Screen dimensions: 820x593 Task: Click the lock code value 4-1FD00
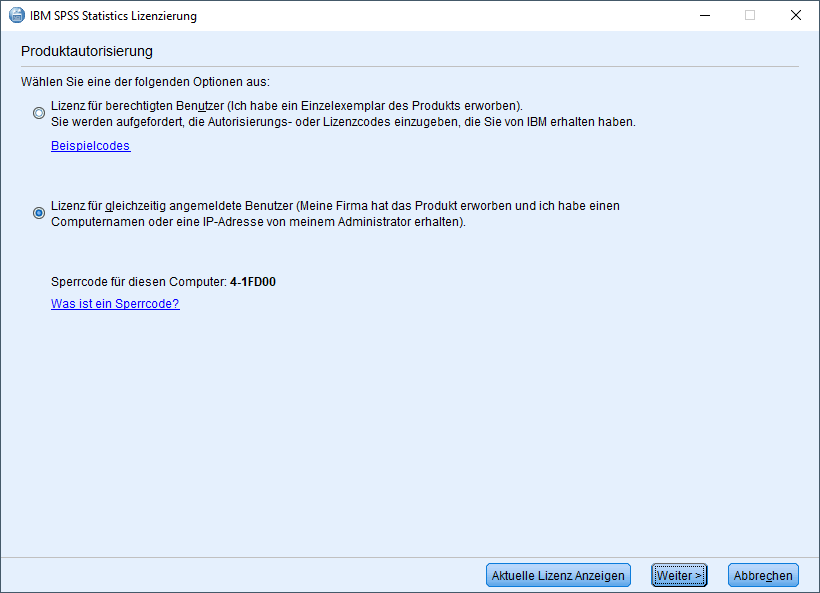point(253,282)
